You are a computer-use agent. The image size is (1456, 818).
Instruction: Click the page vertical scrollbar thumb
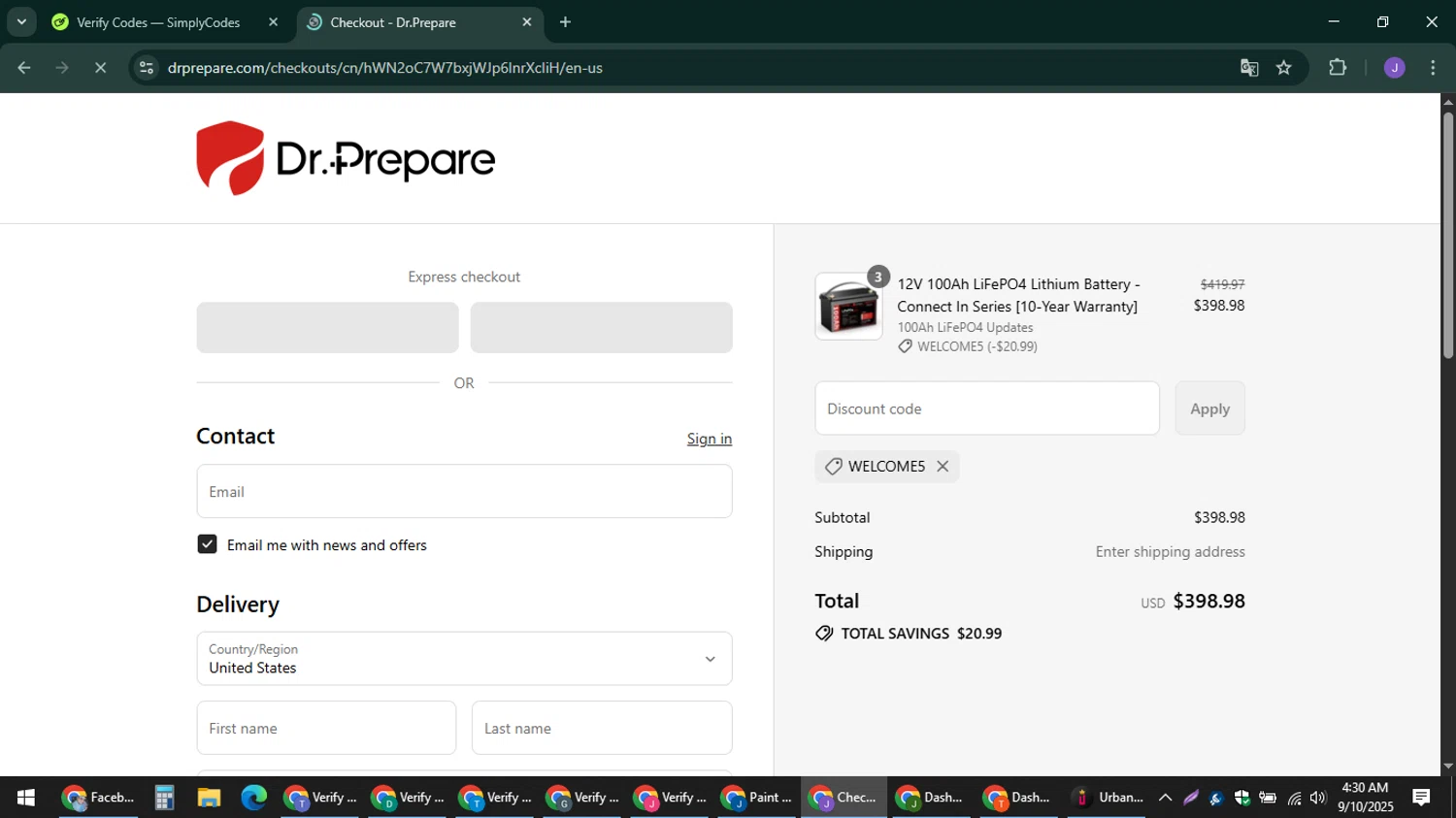tap(1448, 235)
